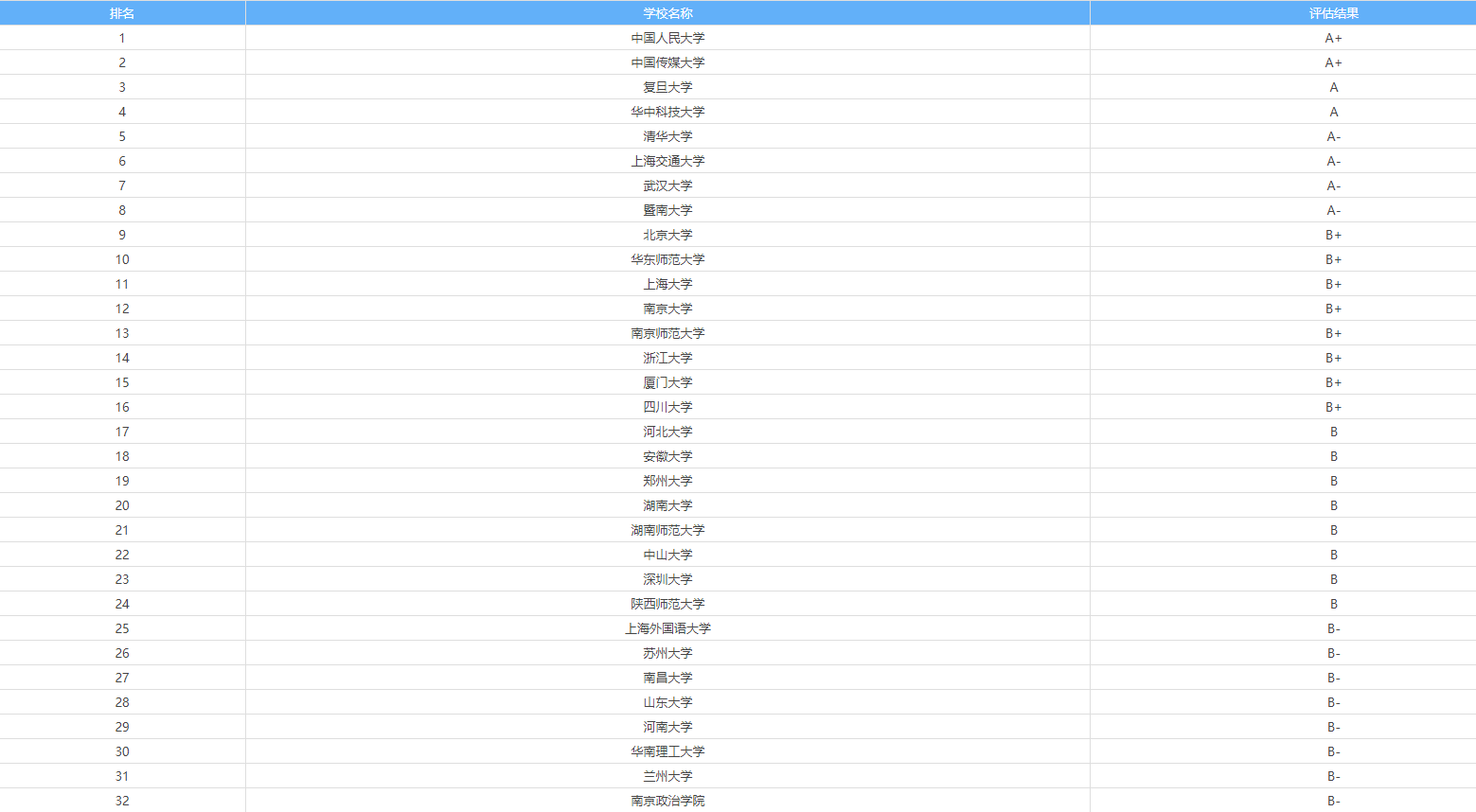The width and height of the screenshot is (1476, 812).
Task: Select rank number 16
Action: coord(122,407)
